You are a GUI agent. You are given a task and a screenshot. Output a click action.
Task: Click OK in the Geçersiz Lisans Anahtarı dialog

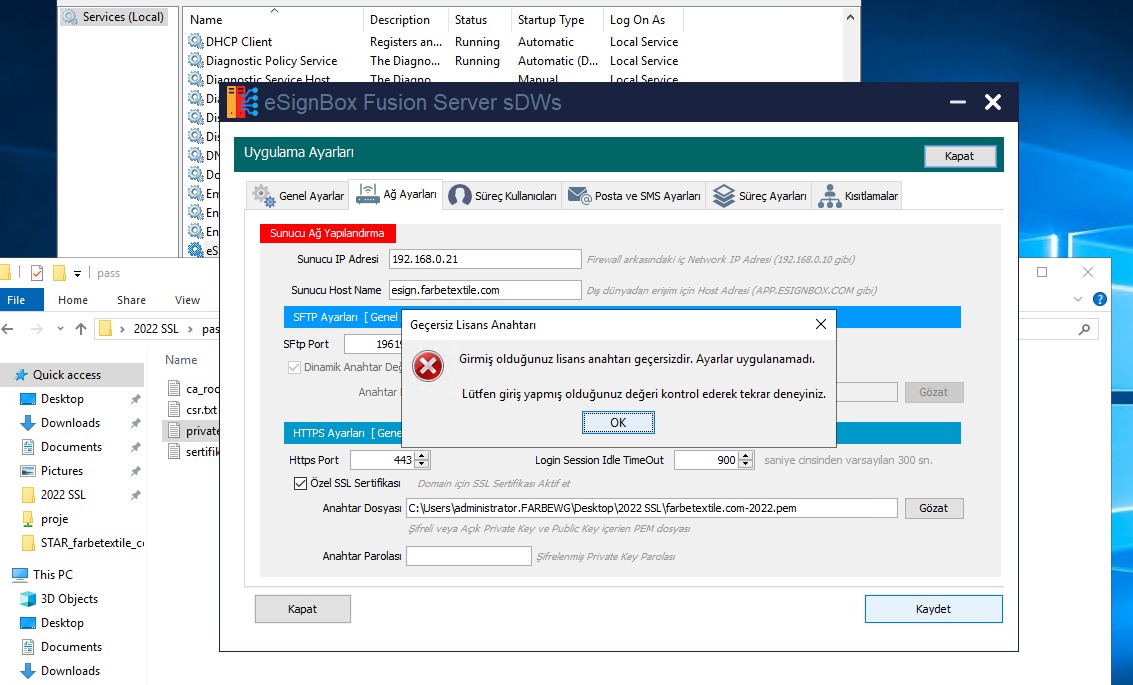618,423
